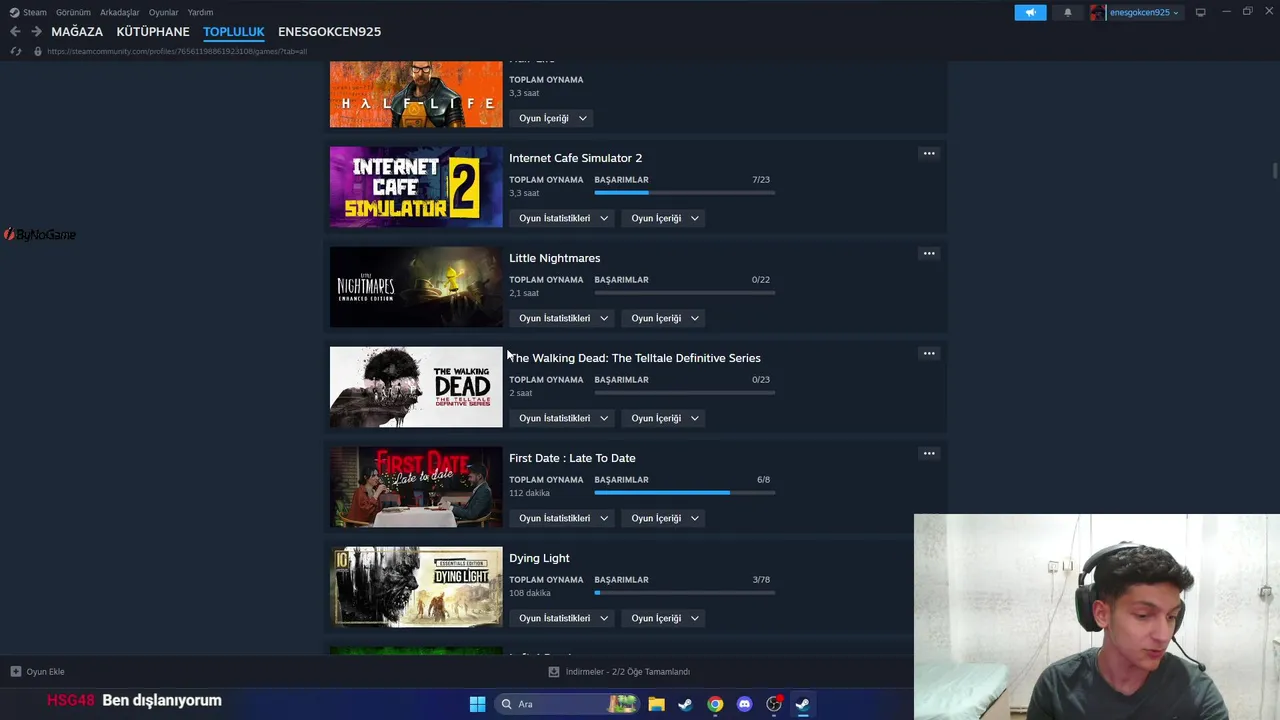1280x720 pixels.
Task: Click the Dying Light game thumbnail
Action: tap(416, 587)
